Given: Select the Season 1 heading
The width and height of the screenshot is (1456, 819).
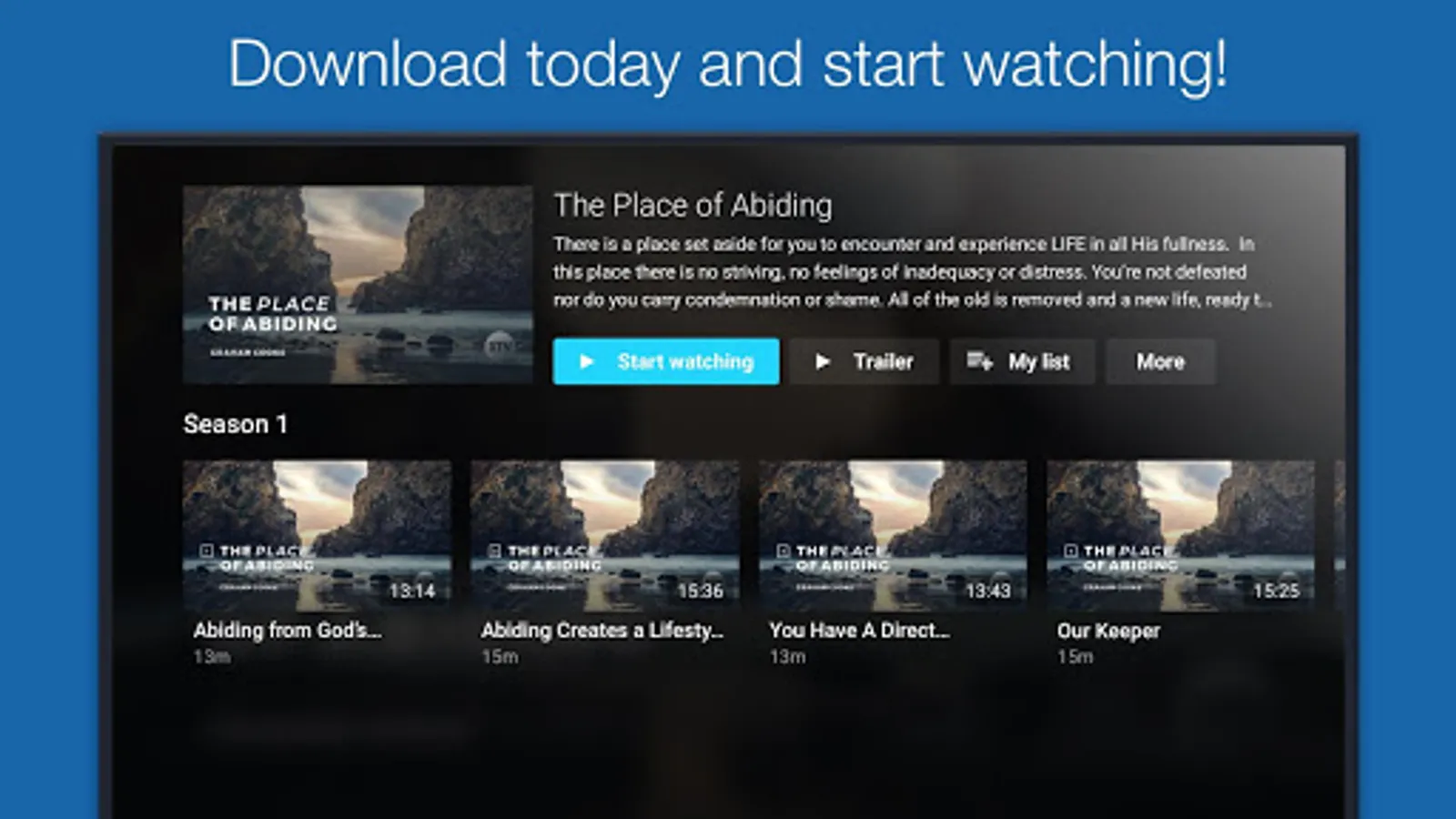Looking at the screenshot, I should click(x=236, y=424).
